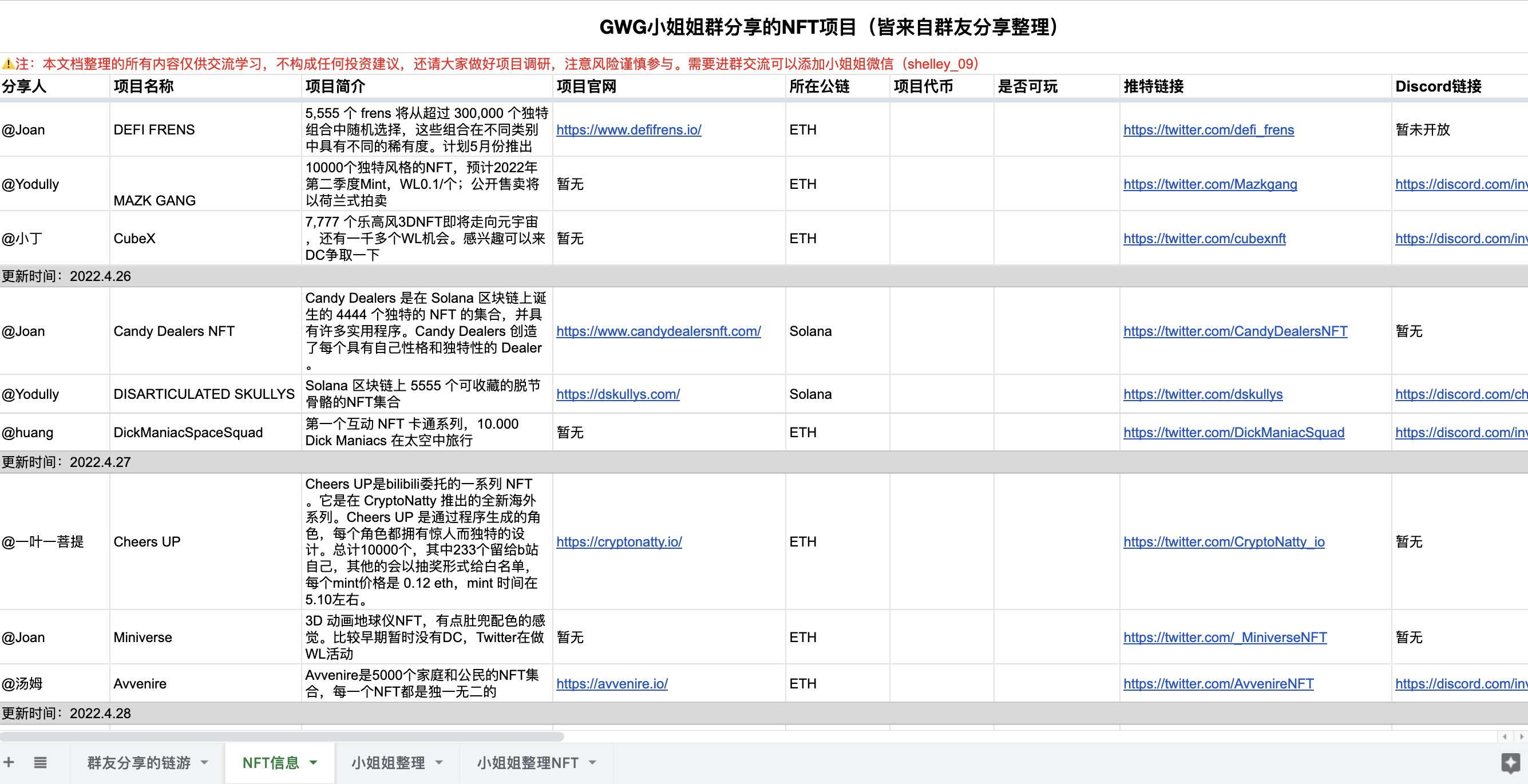Open twitter.com/defi_frens link
The height and width of the screenshot is (784, 1528).
(1209, 130)
